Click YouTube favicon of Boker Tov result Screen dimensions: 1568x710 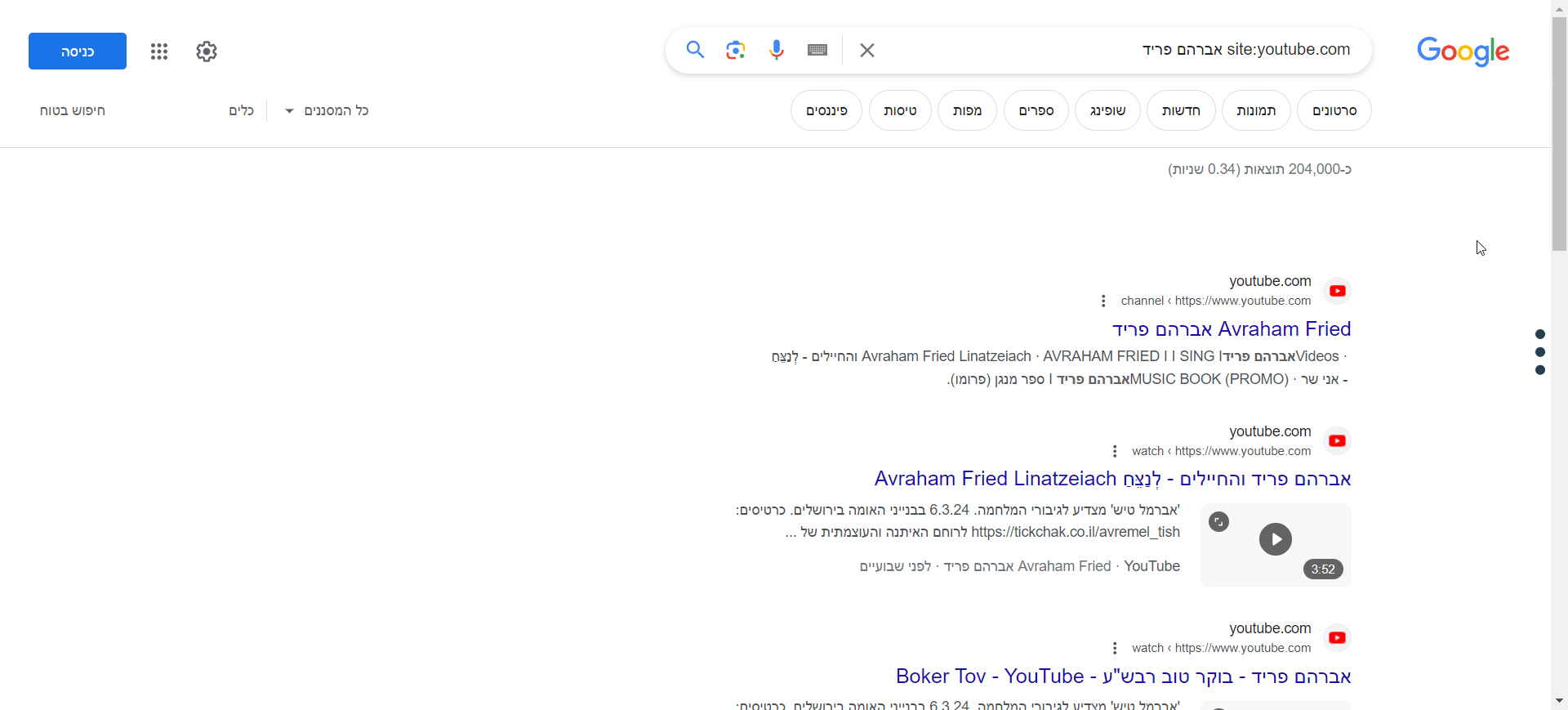tap(1338, 638)
